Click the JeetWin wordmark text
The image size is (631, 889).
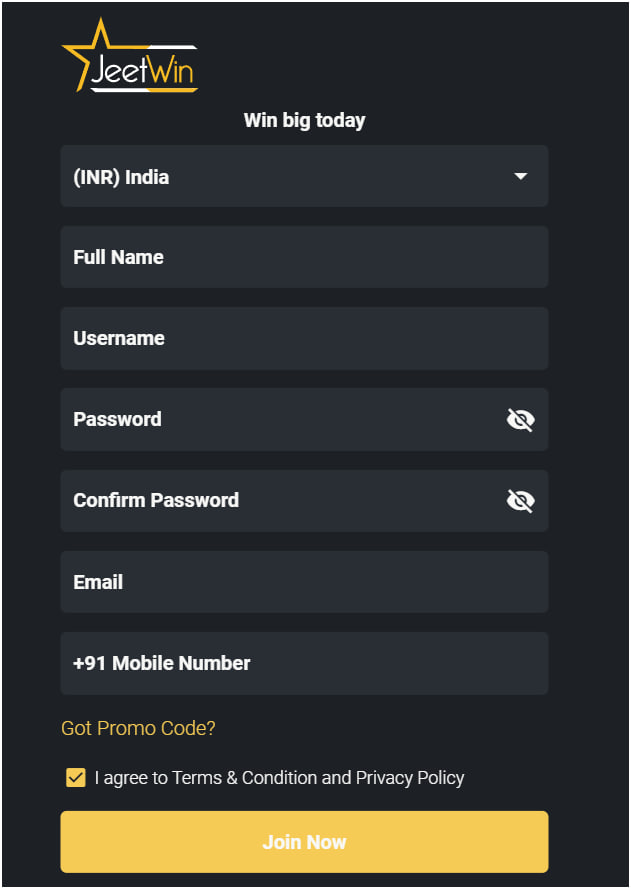pyautogui.click(x=142, y=70)
